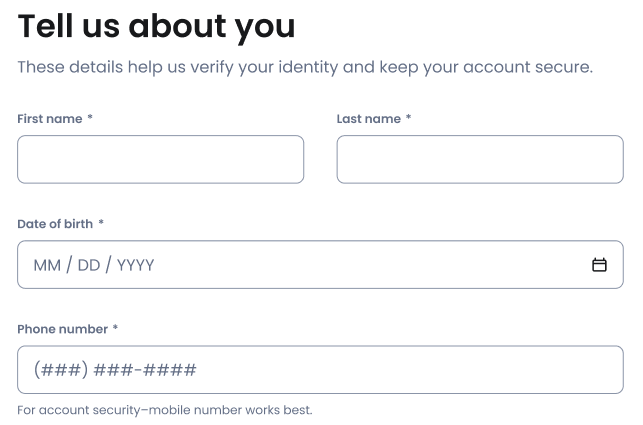
Task: Click the asterisk next to Phone number
Action: (x=115, y=328)
